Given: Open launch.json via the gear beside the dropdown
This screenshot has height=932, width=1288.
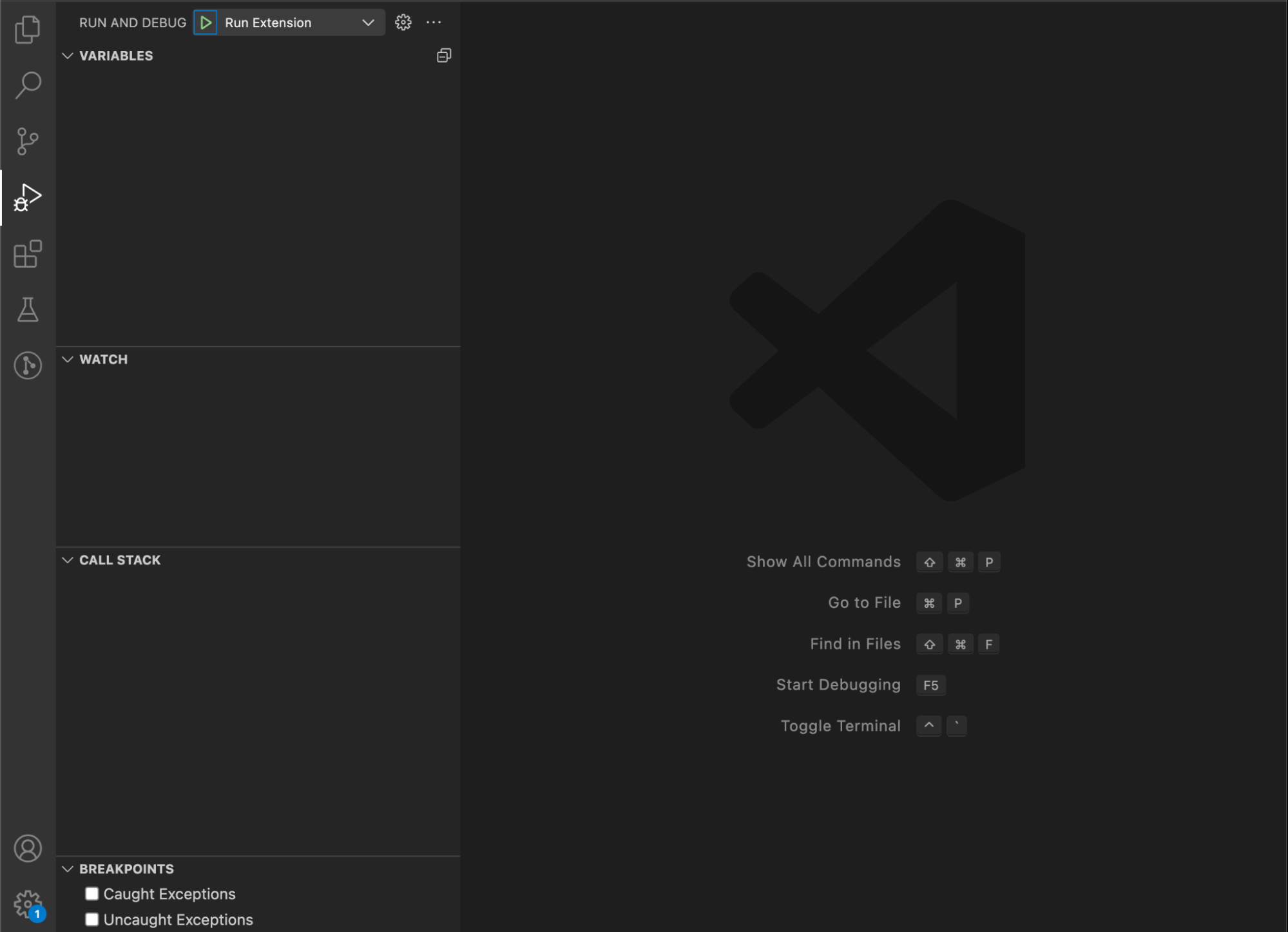Looking at the screenshot, I should (403, 23).
